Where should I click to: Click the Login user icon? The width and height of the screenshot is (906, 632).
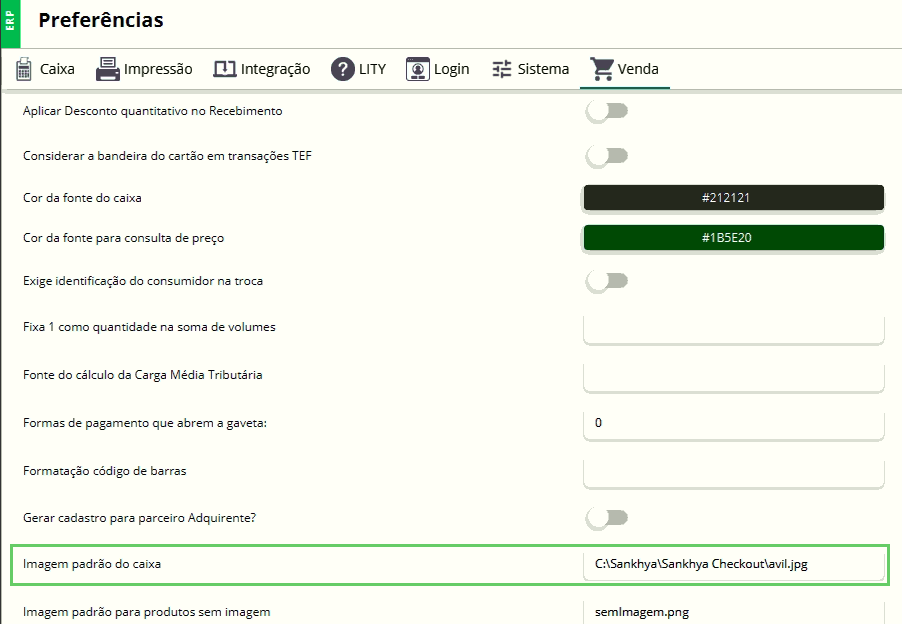(x=418, y=69)
